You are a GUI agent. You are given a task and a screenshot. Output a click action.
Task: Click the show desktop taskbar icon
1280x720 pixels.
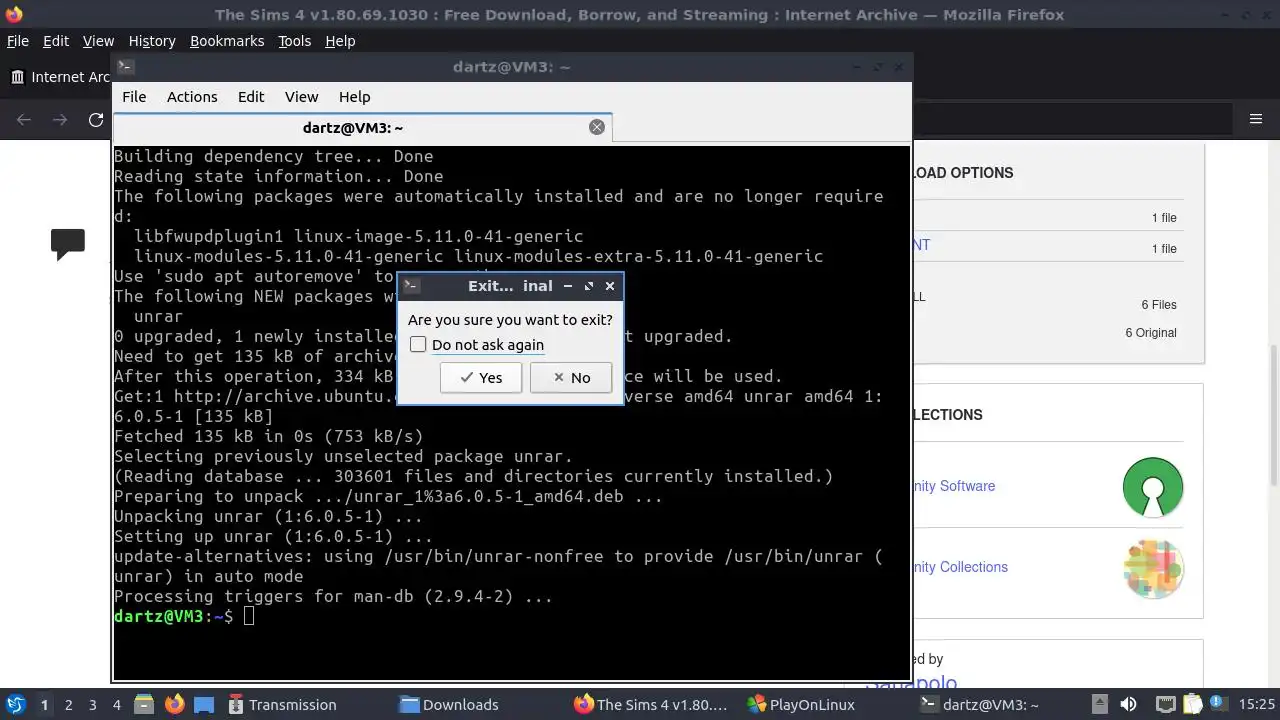tap(204, 705)
